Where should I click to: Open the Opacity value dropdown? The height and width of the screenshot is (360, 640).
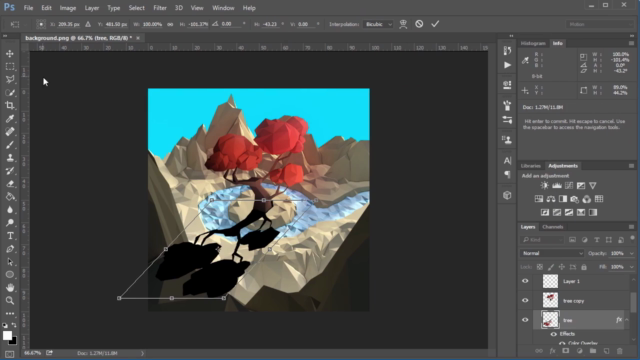(x=631, y=253)
